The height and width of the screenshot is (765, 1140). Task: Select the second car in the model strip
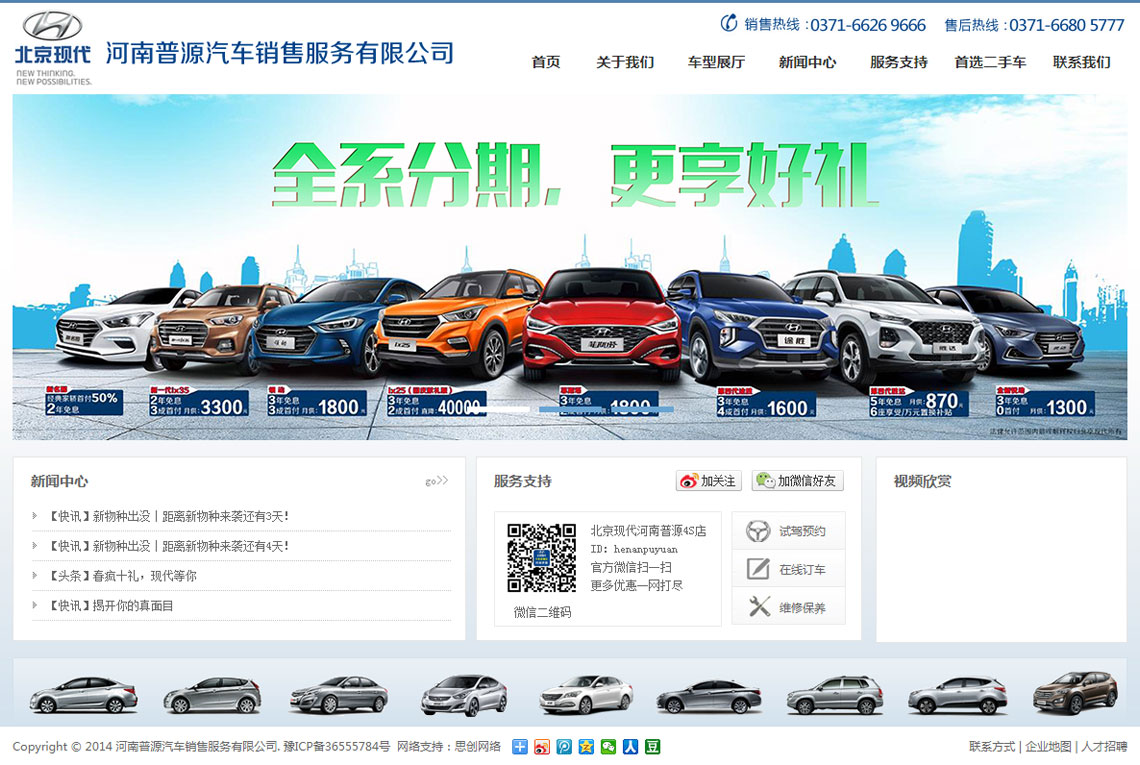click(x=212, y=695)
